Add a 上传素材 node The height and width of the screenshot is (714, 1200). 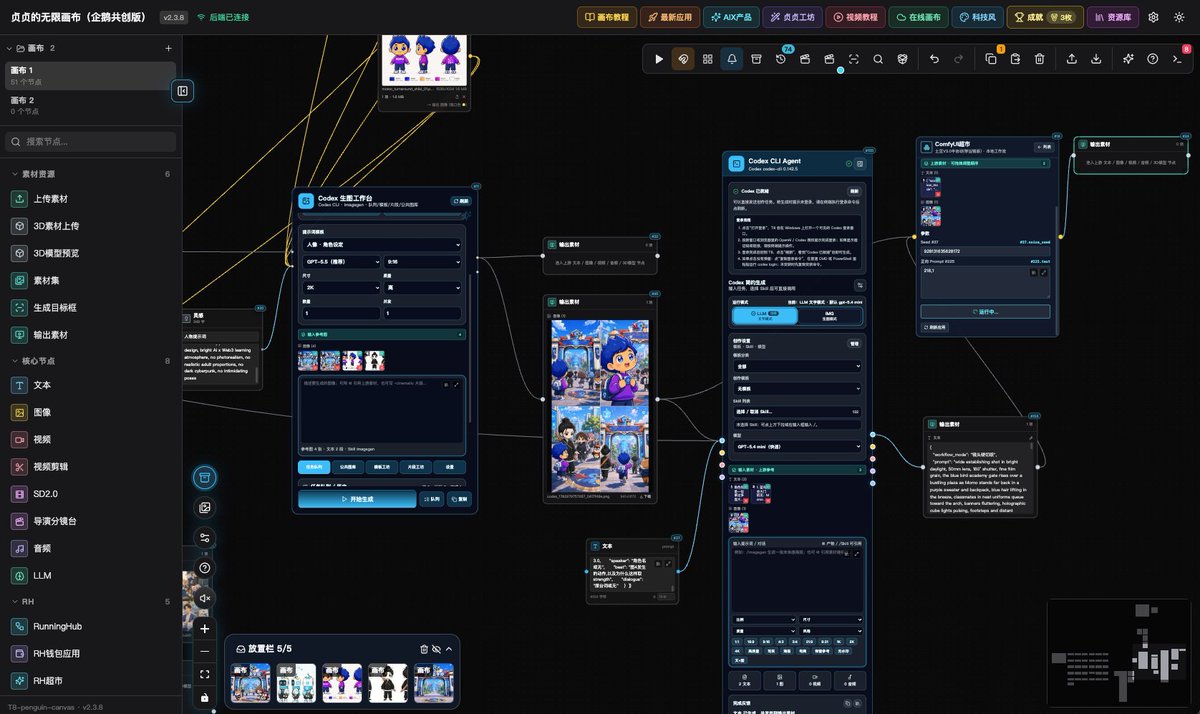91,198
